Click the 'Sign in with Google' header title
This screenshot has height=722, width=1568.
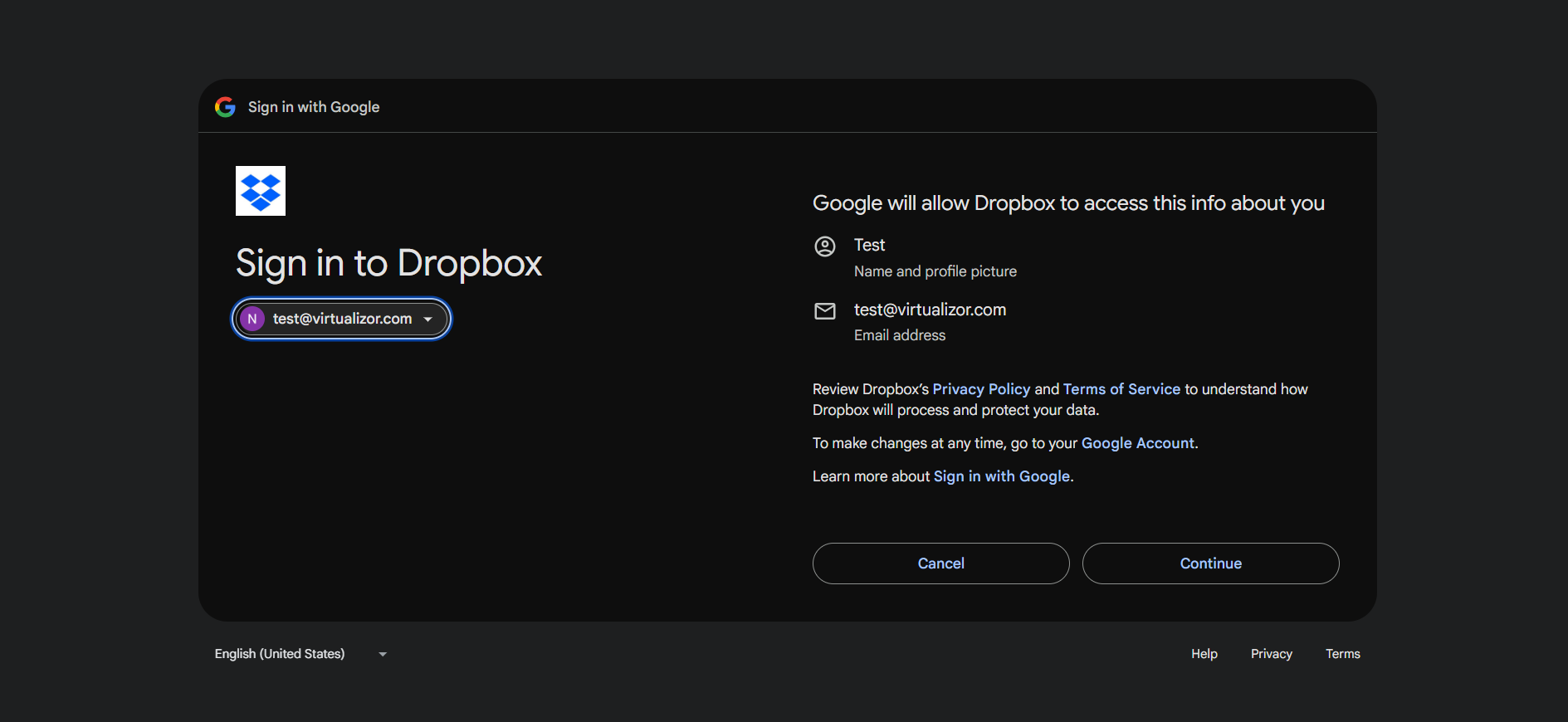point(314,107)
